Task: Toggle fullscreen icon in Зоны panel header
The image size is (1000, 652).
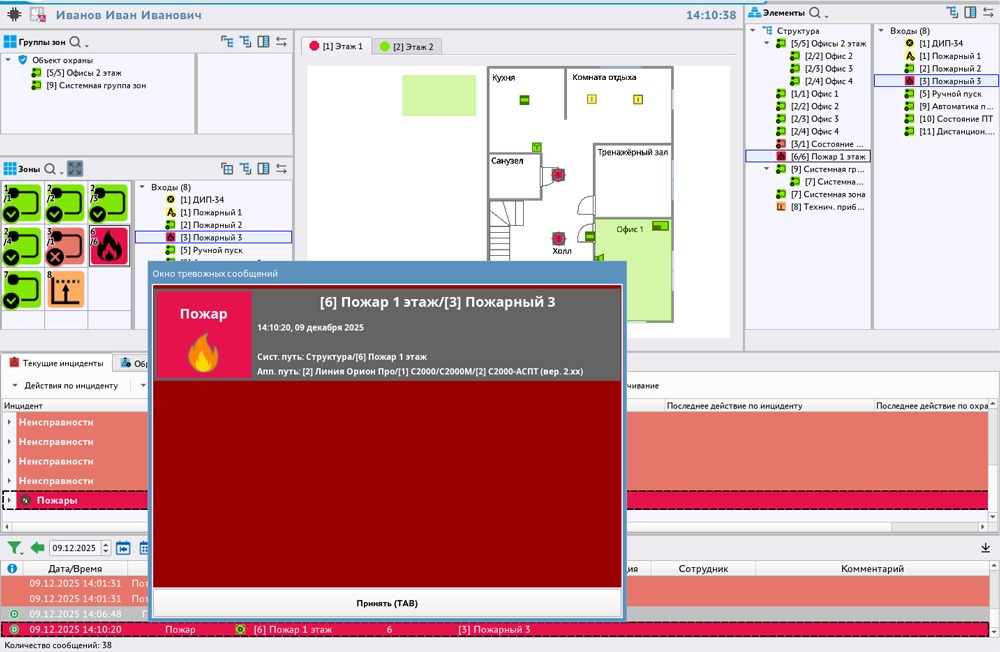Action: coord(75,168)
